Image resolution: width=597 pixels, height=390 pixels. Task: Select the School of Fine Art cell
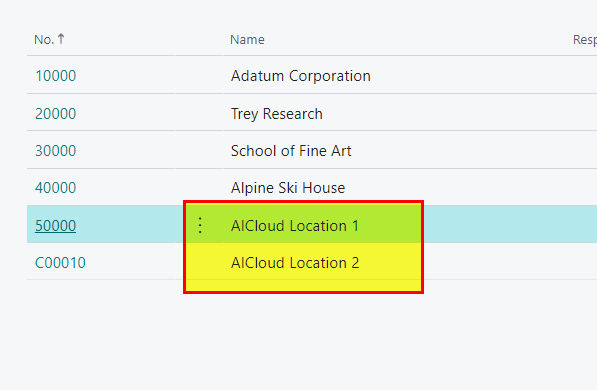point(291,151)
